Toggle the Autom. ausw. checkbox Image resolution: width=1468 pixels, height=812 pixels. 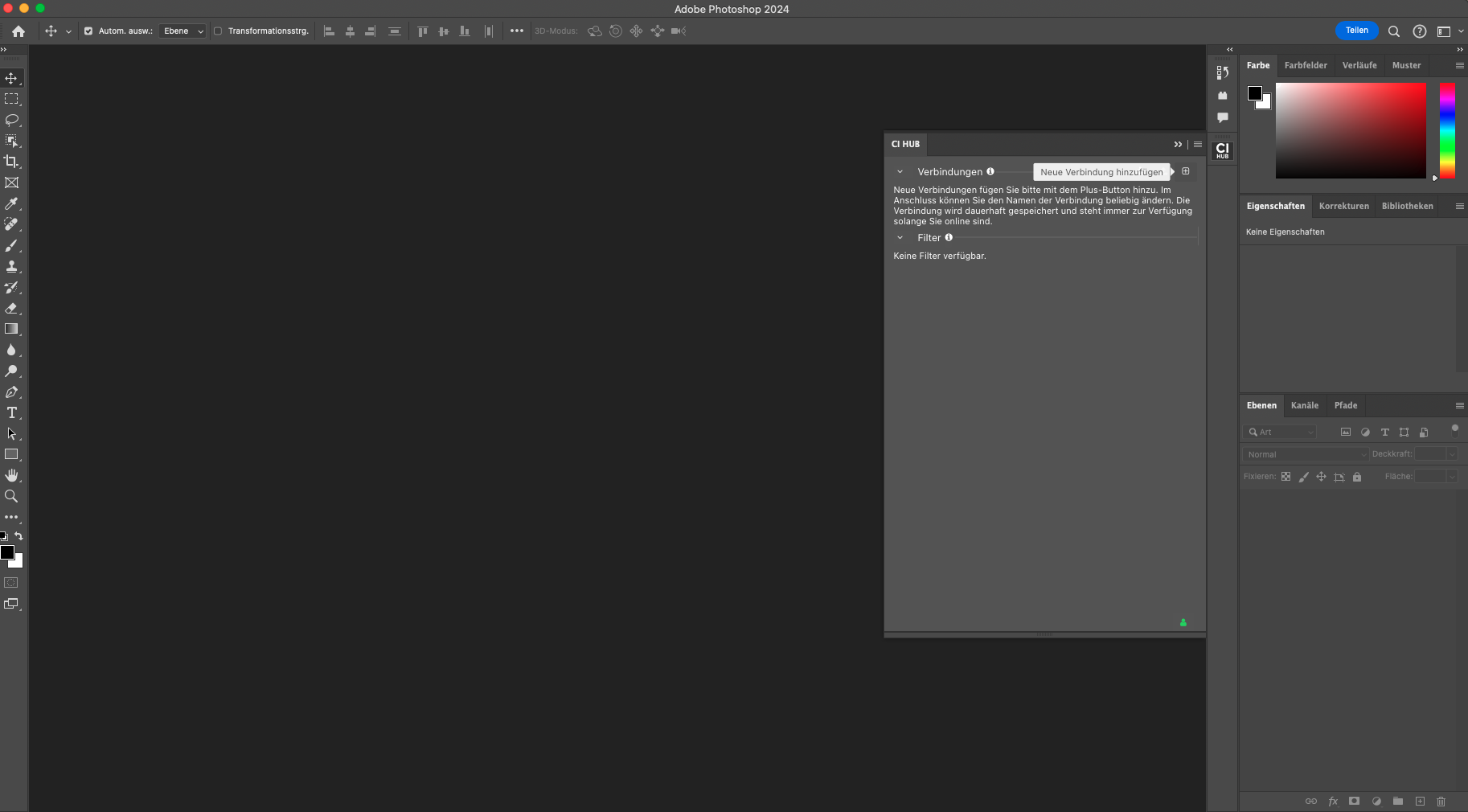click(88, 31)
